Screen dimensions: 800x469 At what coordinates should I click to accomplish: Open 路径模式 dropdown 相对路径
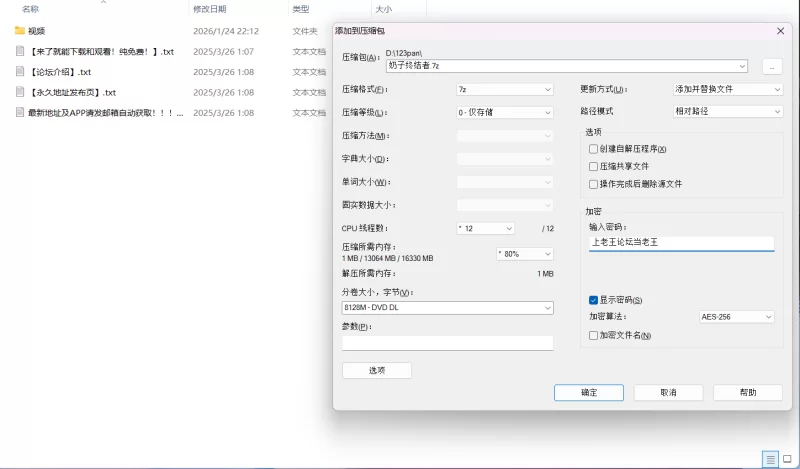pyautogui.click(x=728, y=111)
